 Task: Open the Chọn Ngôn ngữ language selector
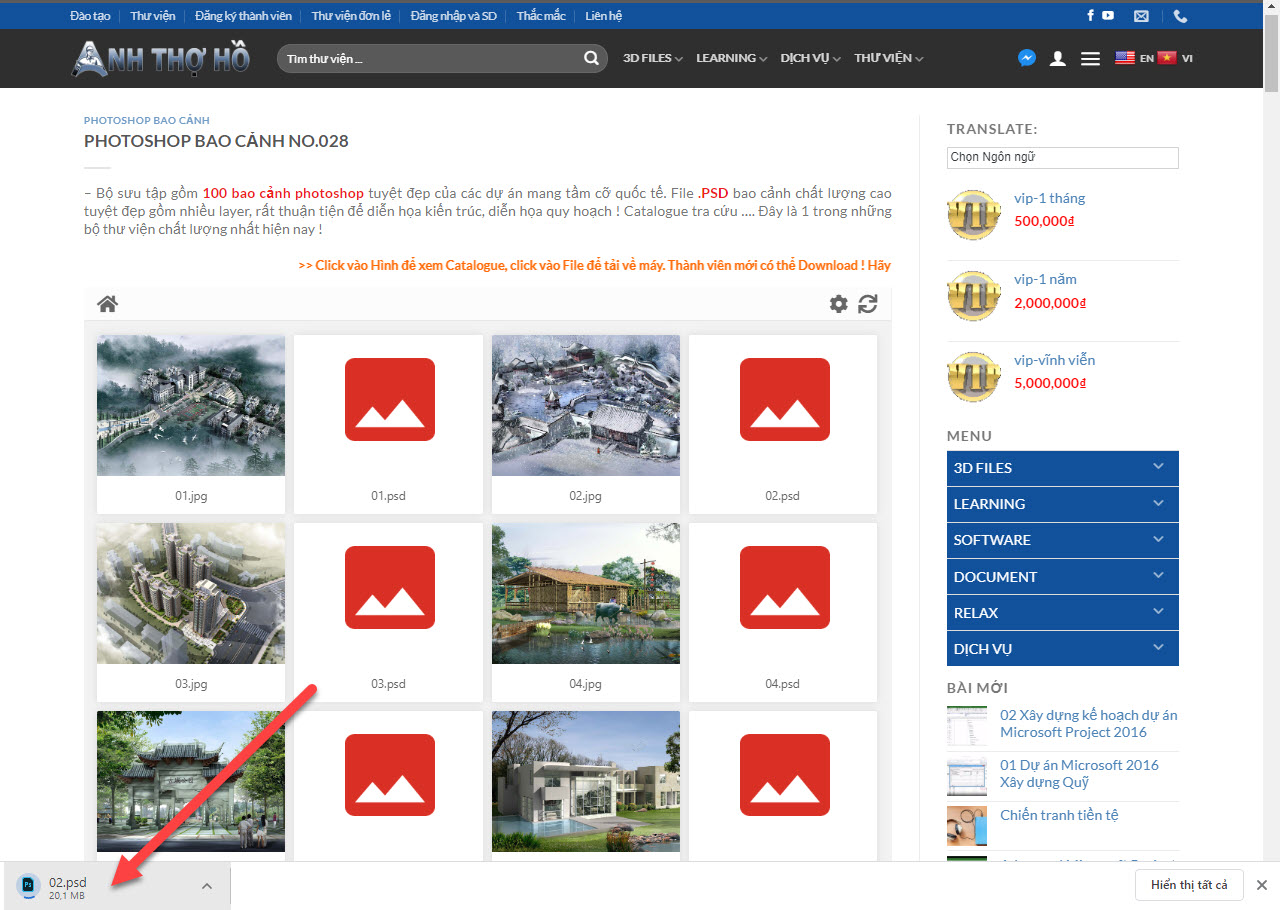click(1062, 158)
